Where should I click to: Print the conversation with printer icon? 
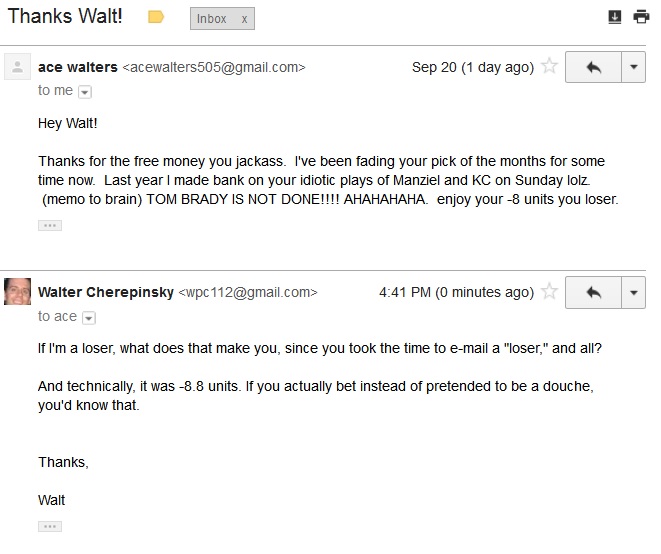(x=641, y=17)
